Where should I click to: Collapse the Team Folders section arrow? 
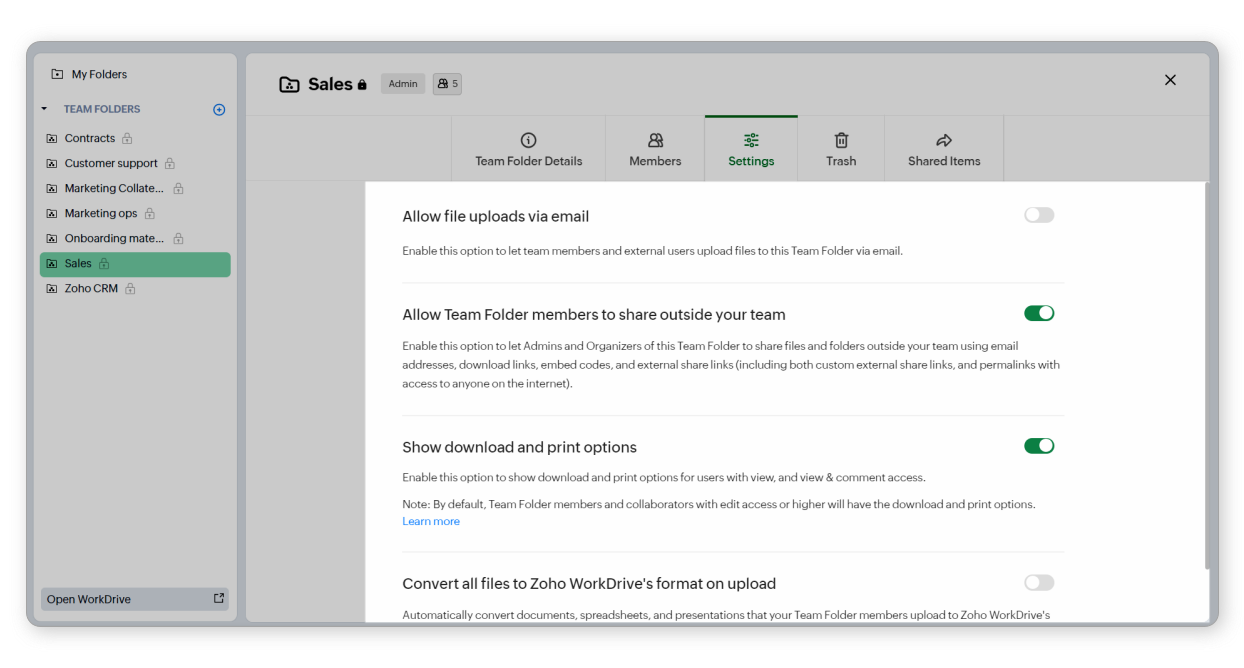point(44,109)
